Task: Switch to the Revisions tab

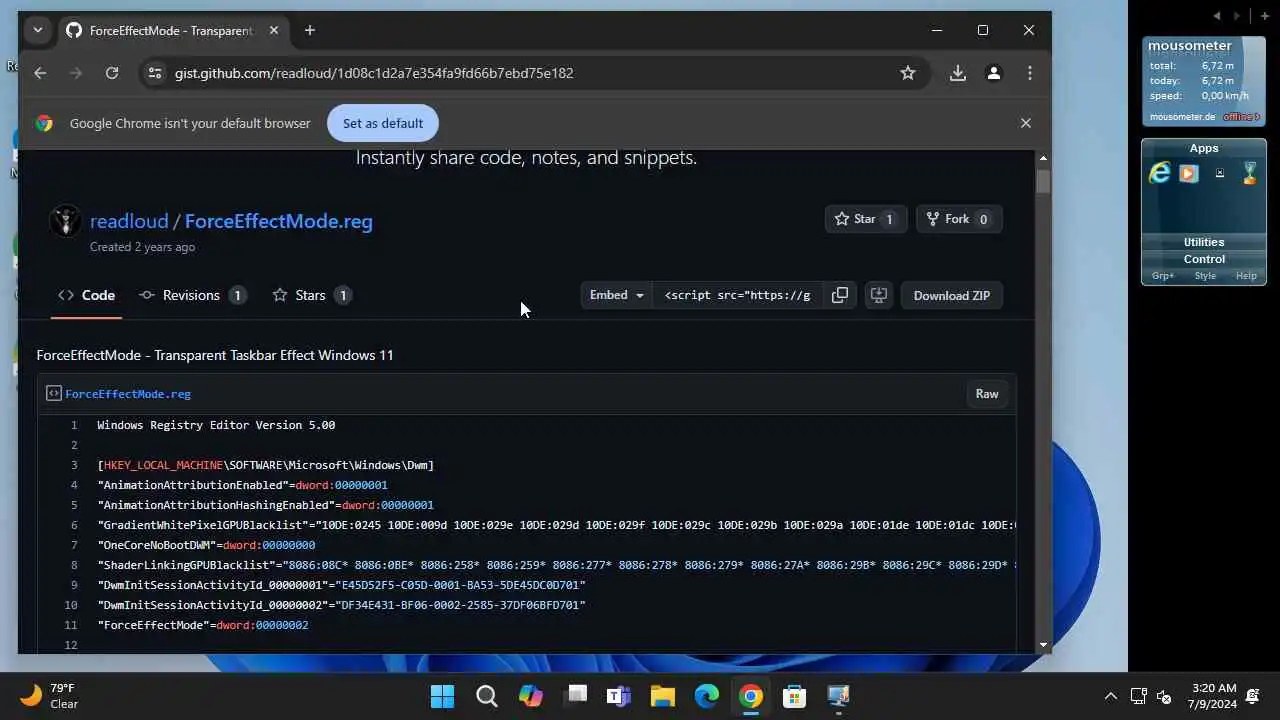Action: pyautogui.click(x=192, y=295)
